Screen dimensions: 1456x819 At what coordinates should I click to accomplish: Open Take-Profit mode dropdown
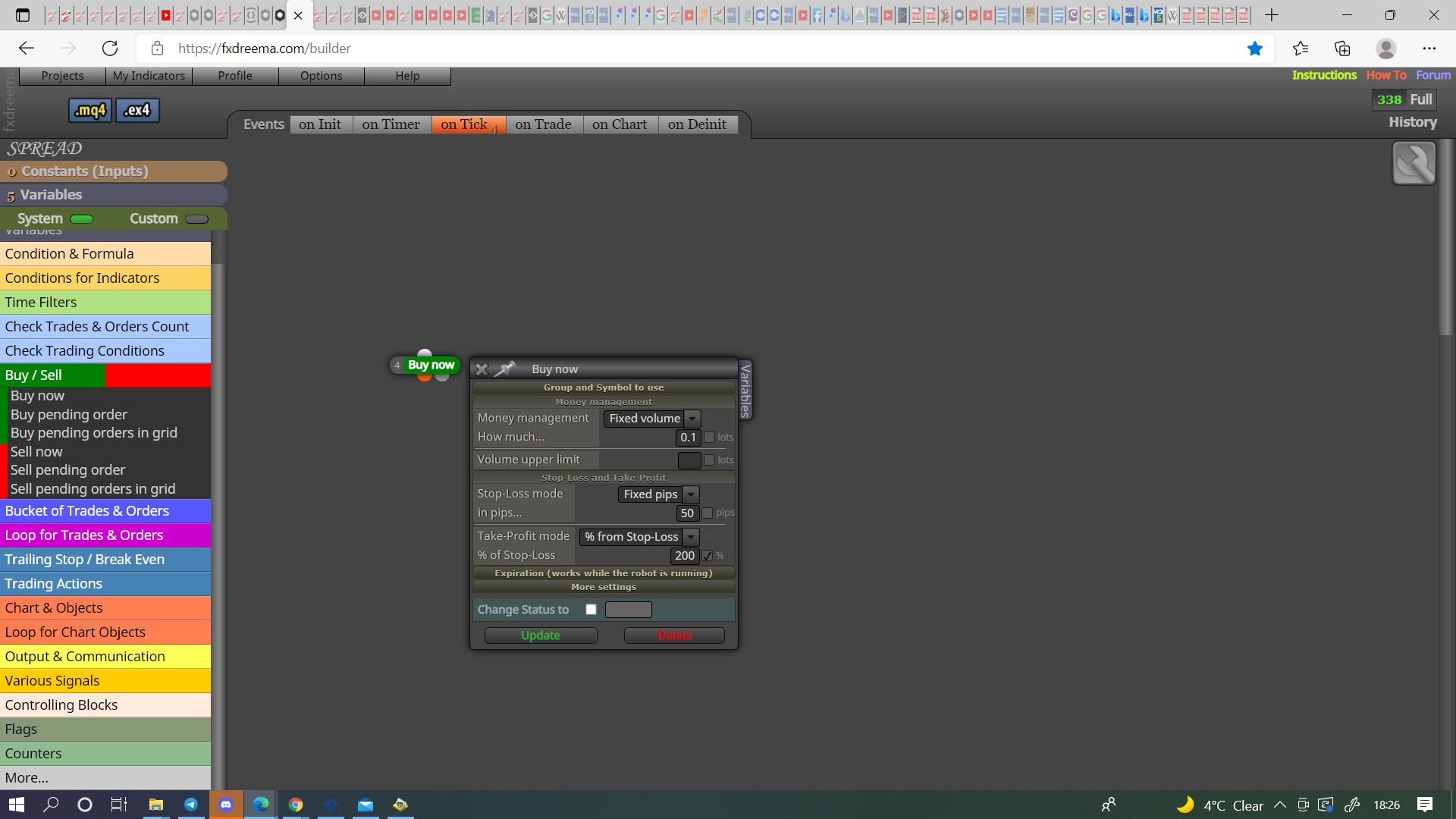639,537
